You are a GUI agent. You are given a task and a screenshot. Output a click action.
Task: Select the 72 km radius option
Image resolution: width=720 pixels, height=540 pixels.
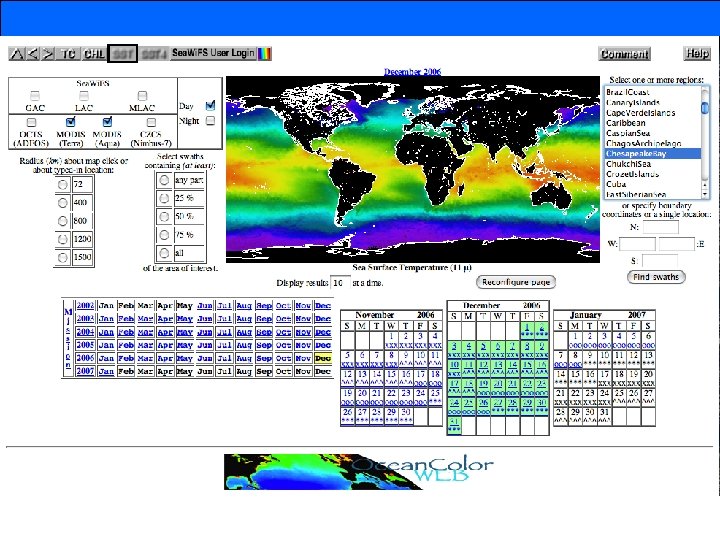pyautogui.click(x=62, y=185)
